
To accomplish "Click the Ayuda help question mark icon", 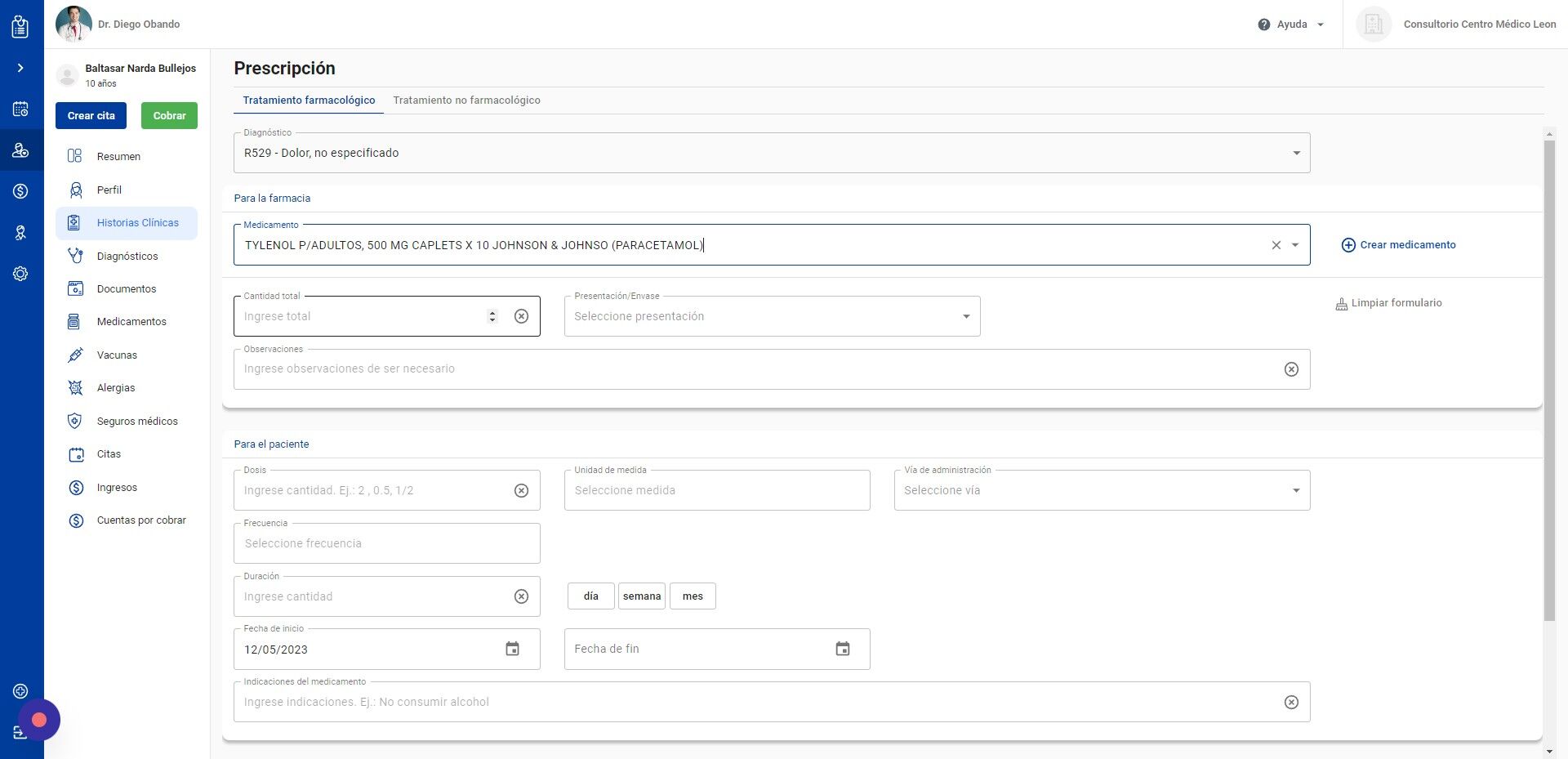I will [x=1264, y=24].
